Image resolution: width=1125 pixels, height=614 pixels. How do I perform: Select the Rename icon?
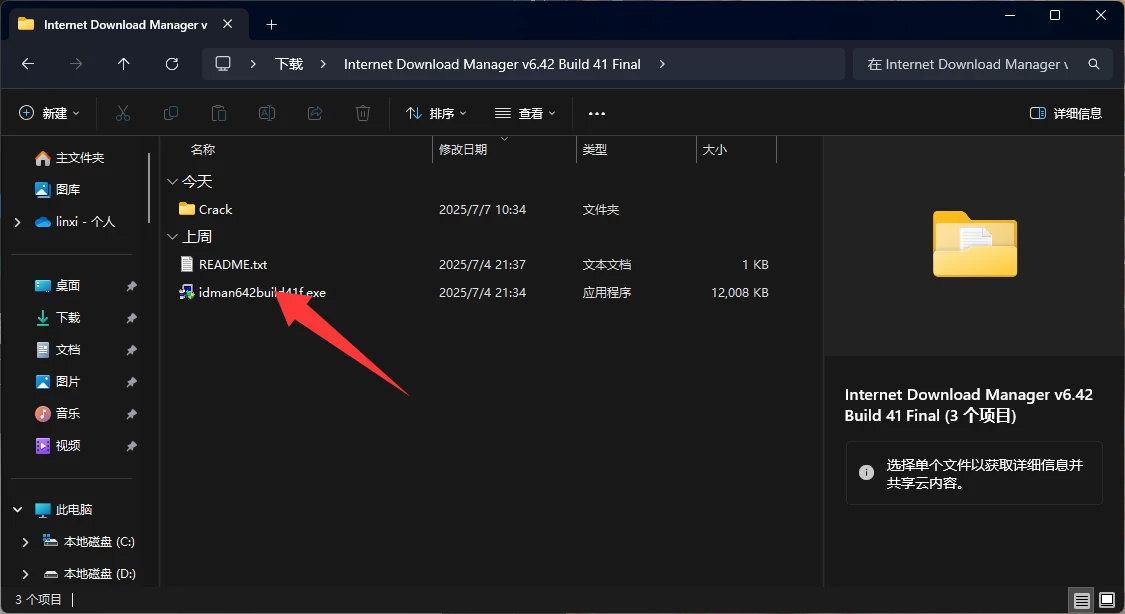click(267, 112)
